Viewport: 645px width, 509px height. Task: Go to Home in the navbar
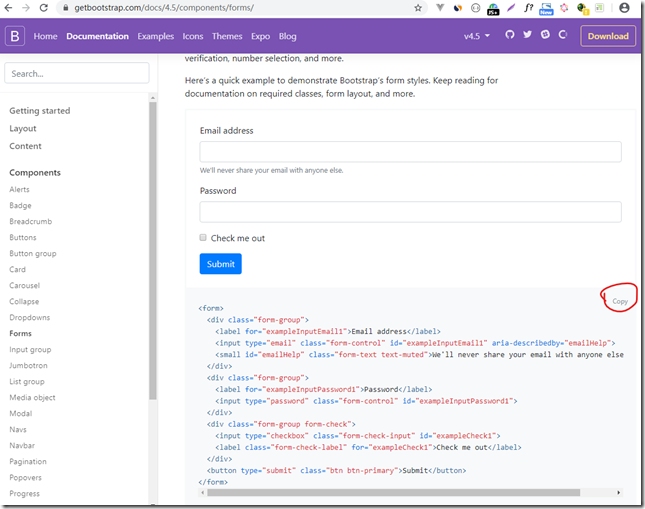45,36
